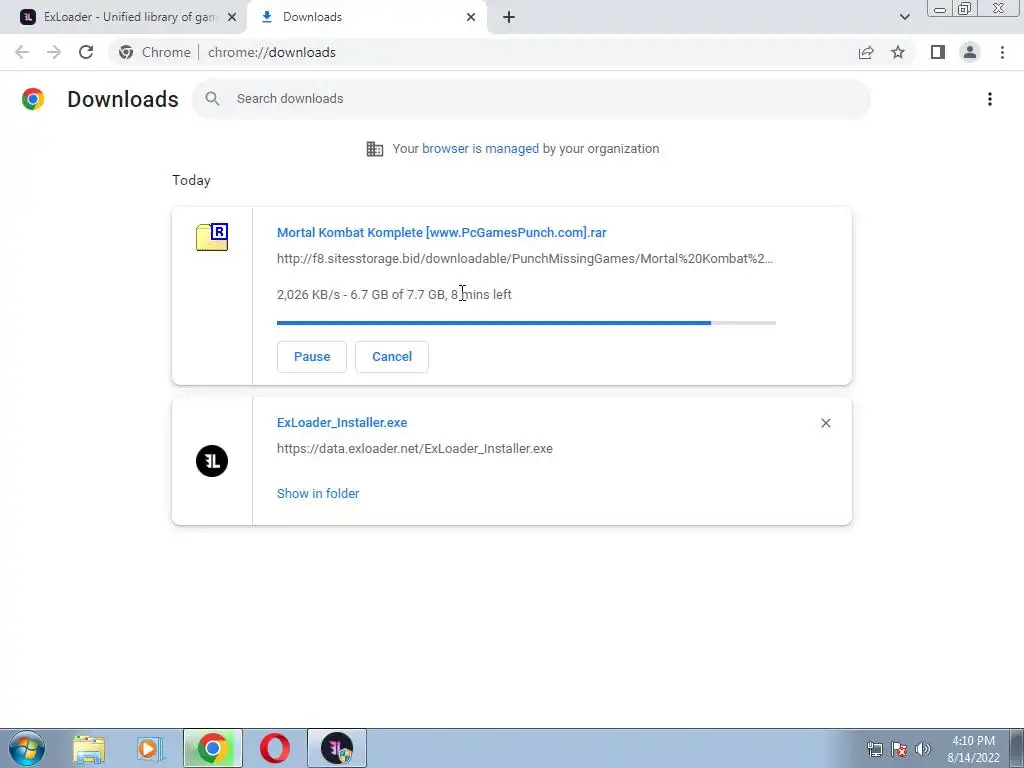Click the ExLoader file icon
1024x768 pixels.
pos(212,461)
